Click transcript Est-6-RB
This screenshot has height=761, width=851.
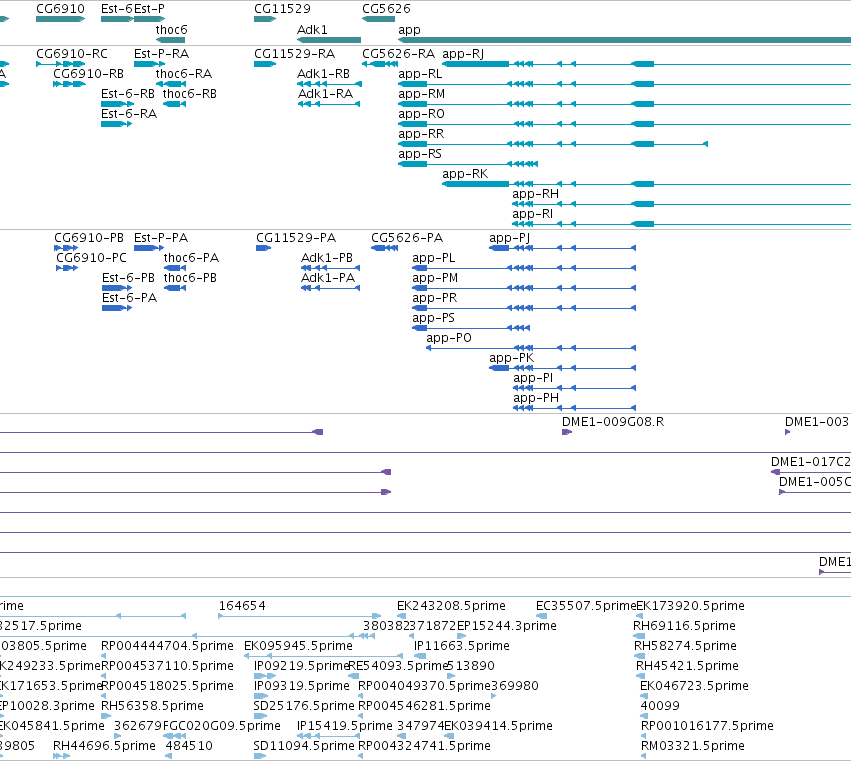pyautogui.click(x=117, y=104)
